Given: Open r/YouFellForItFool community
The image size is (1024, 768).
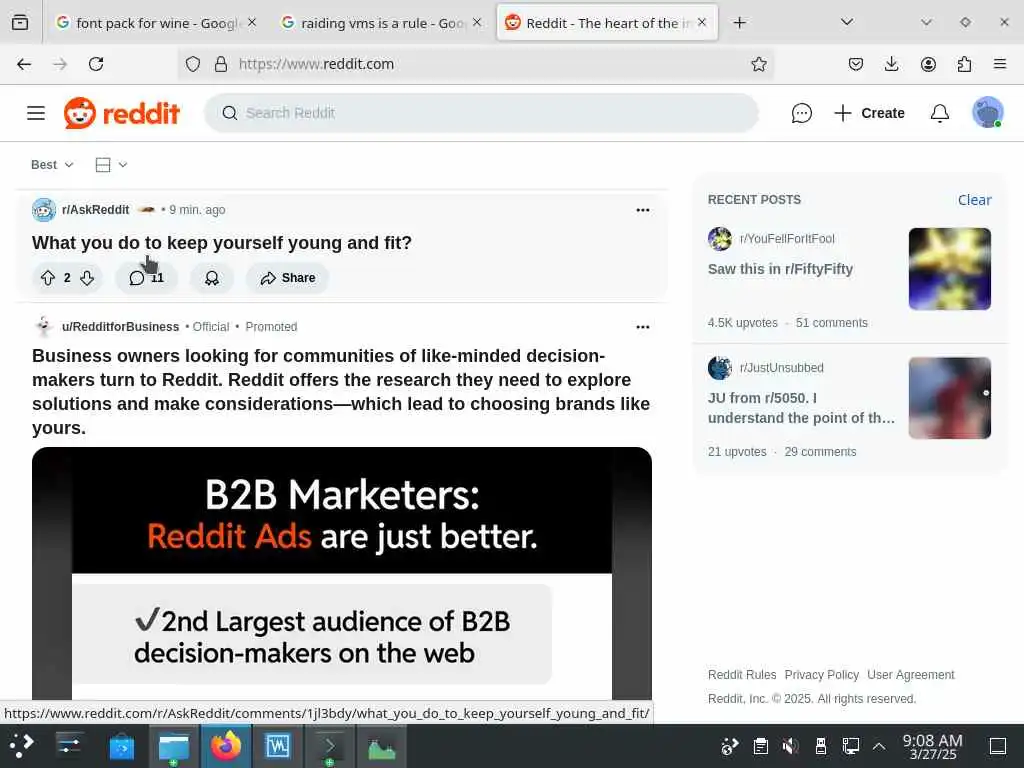Looking at the screenshot, I should 787,239.
